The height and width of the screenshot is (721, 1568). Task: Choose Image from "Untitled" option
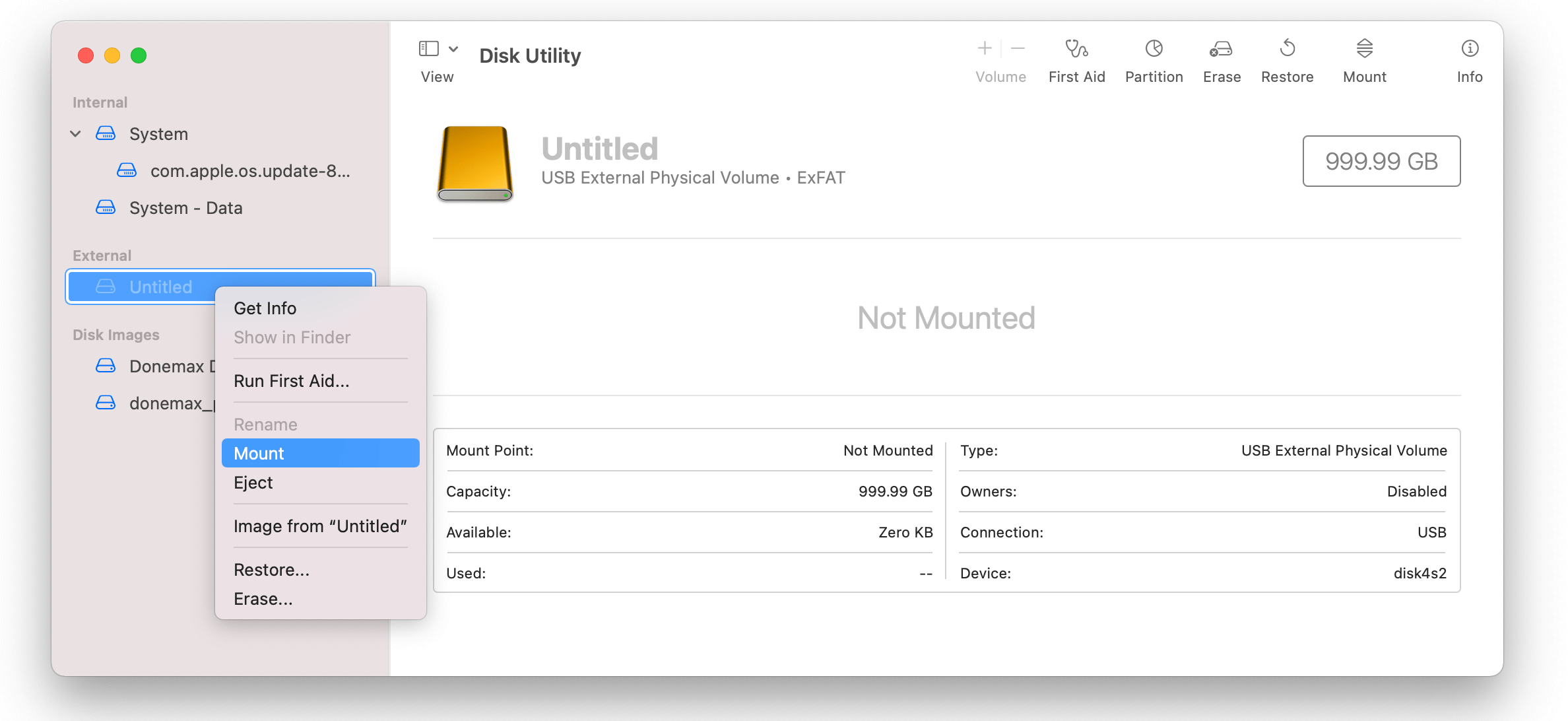tap(320, 526)
